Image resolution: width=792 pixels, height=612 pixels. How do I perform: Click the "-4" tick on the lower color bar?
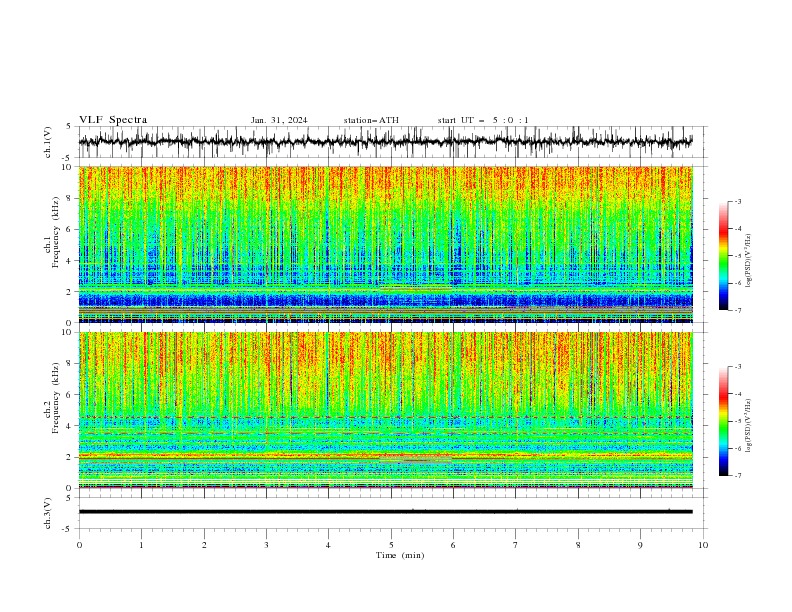pos(738,394)
